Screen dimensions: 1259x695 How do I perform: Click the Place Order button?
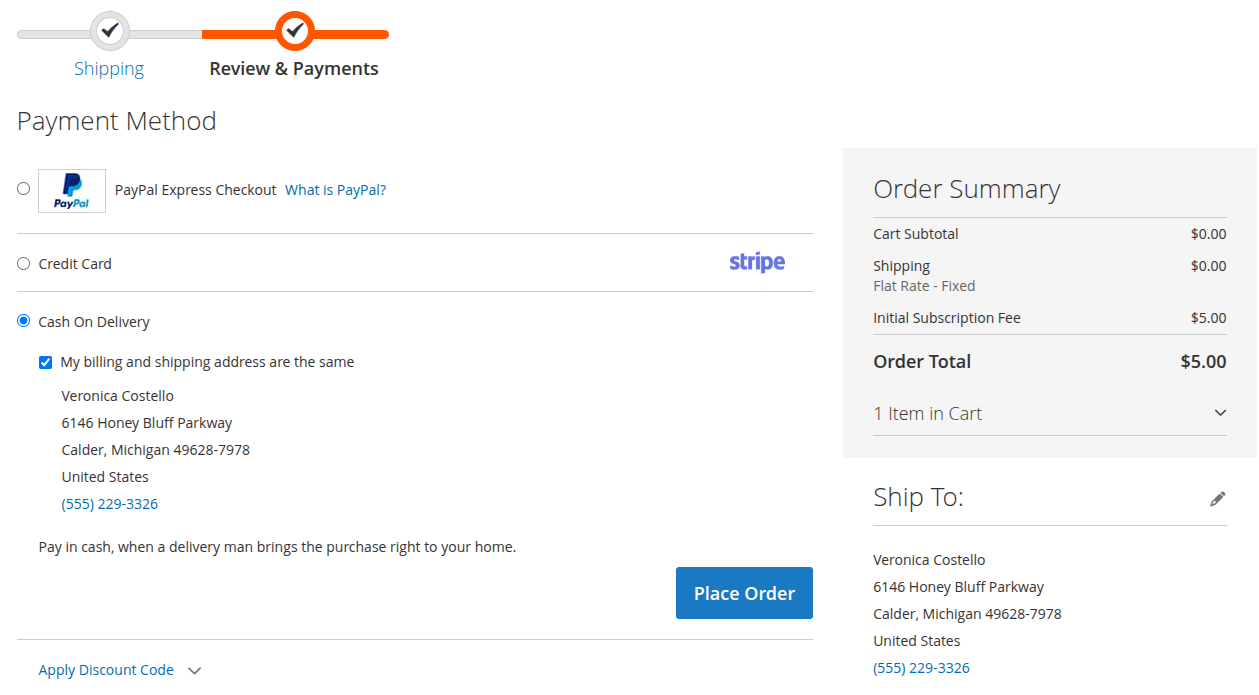tap(744, 593)
